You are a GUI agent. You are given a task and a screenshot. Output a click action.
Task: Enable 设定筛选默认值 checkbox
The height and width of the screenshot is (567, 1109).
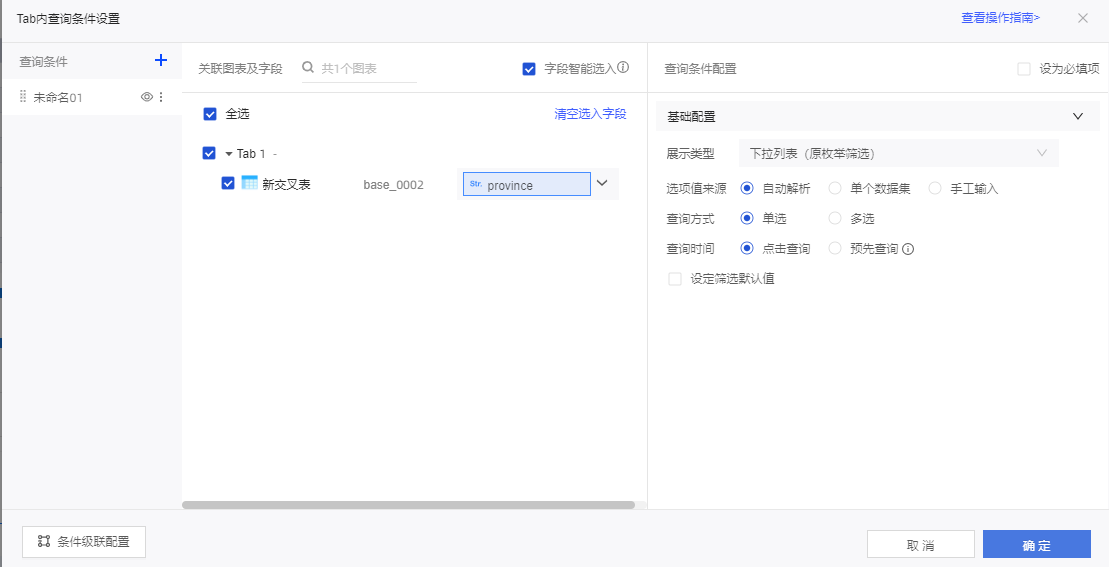pyautogui.click(x=675, y=279)
